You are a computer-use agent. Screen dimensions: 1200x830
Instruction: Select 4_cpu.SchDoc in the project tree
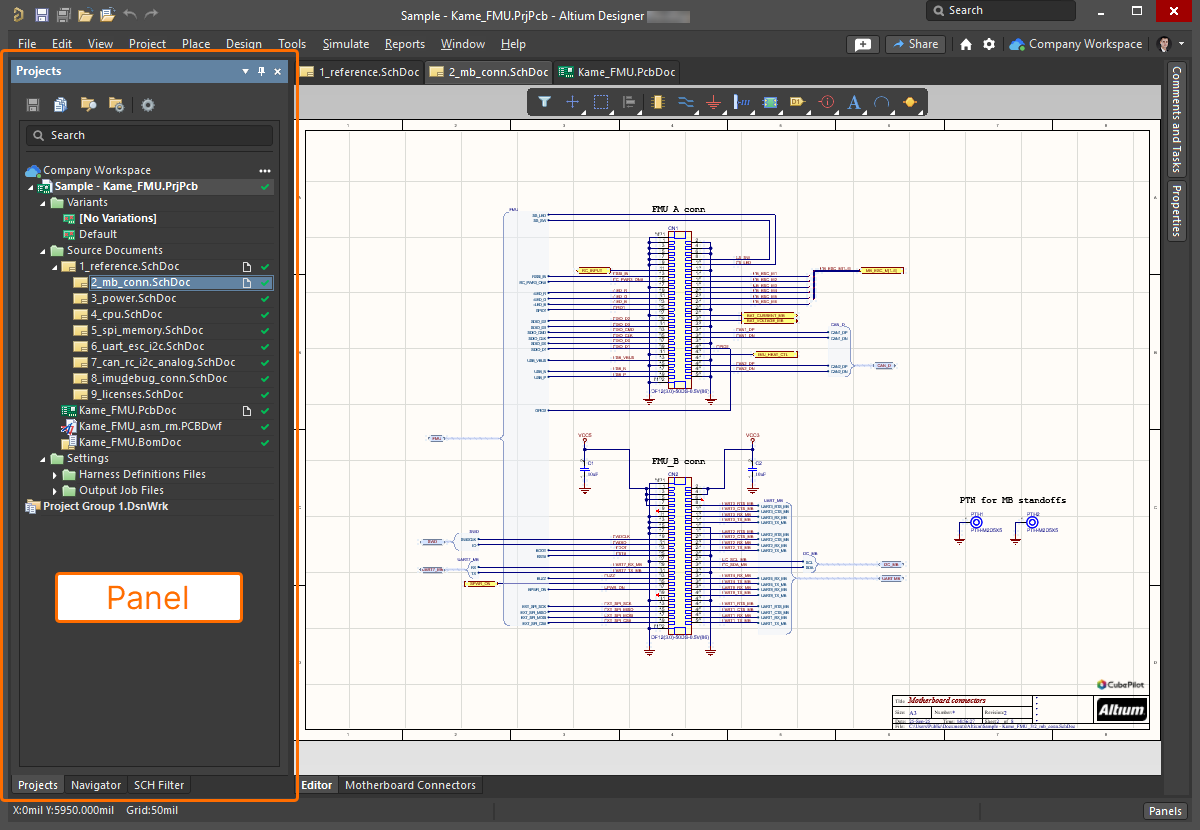[126, 315]
